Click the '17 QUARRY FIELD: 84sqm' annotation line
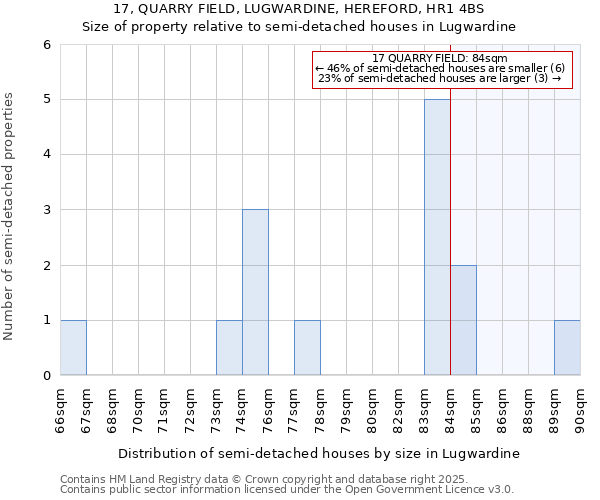Image resolution: width=600 pixels, height=500 pixels. click(440, 58)
